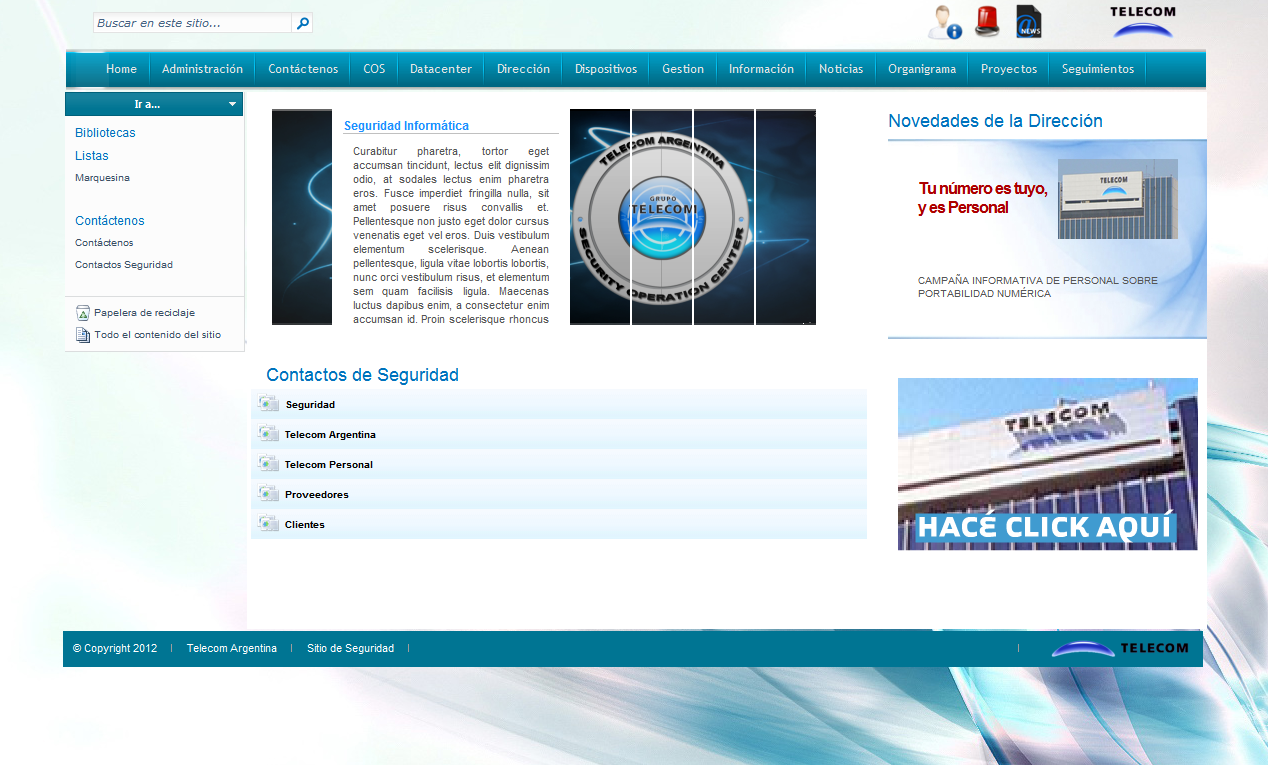The height and width of the screenshot is (765, 1268).
Task: Open Contactos Seguridad in the sidebar
Action: coord(124,265)
